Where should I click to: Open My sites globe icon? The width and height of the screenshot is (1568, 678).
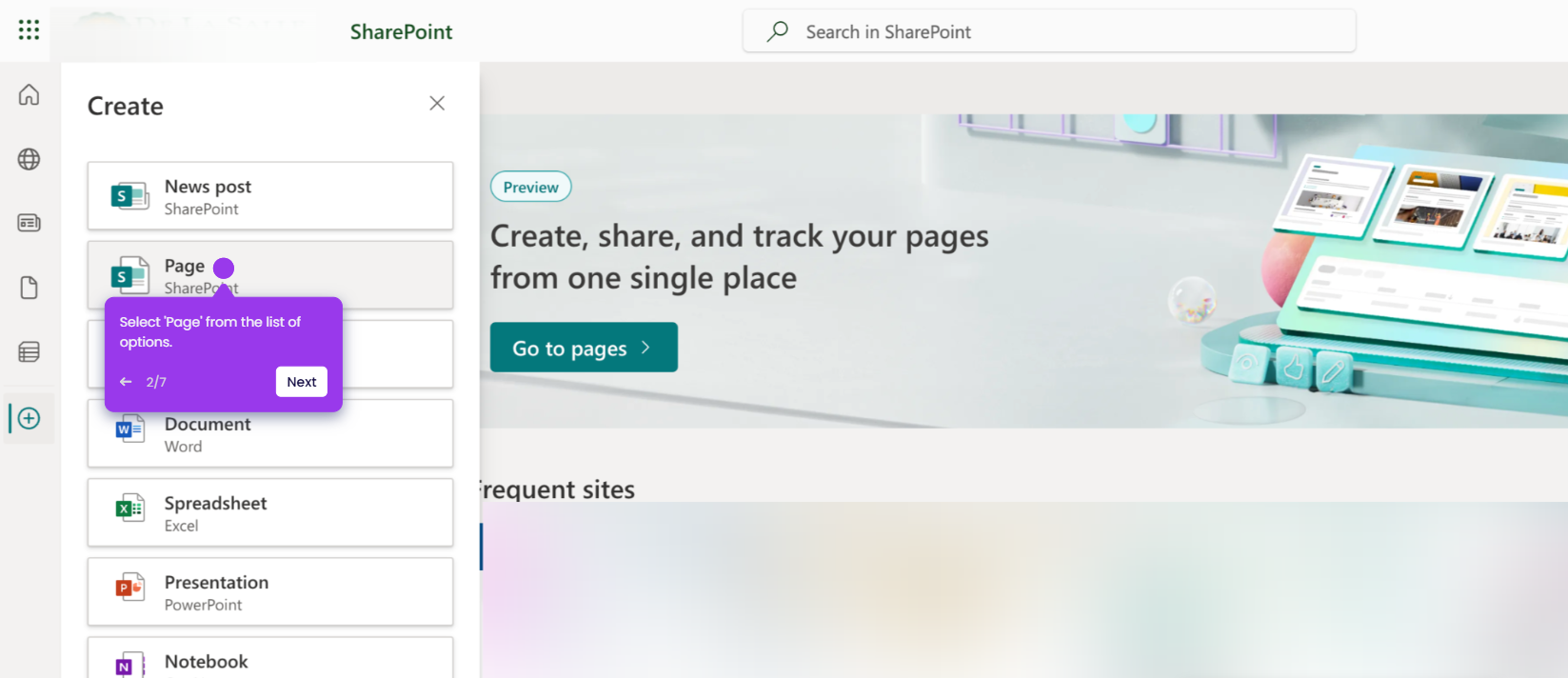point(30,159)
